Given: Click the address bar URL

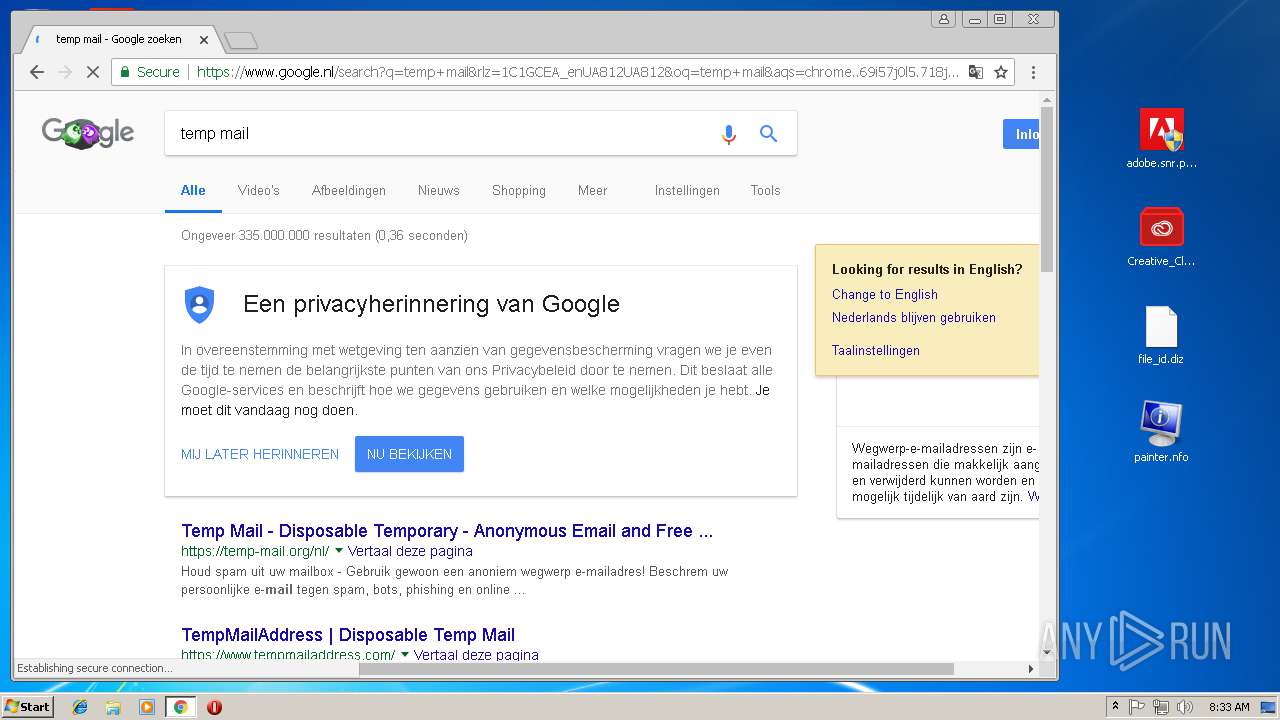Looking at the screenshot, I should coord(578,72).
